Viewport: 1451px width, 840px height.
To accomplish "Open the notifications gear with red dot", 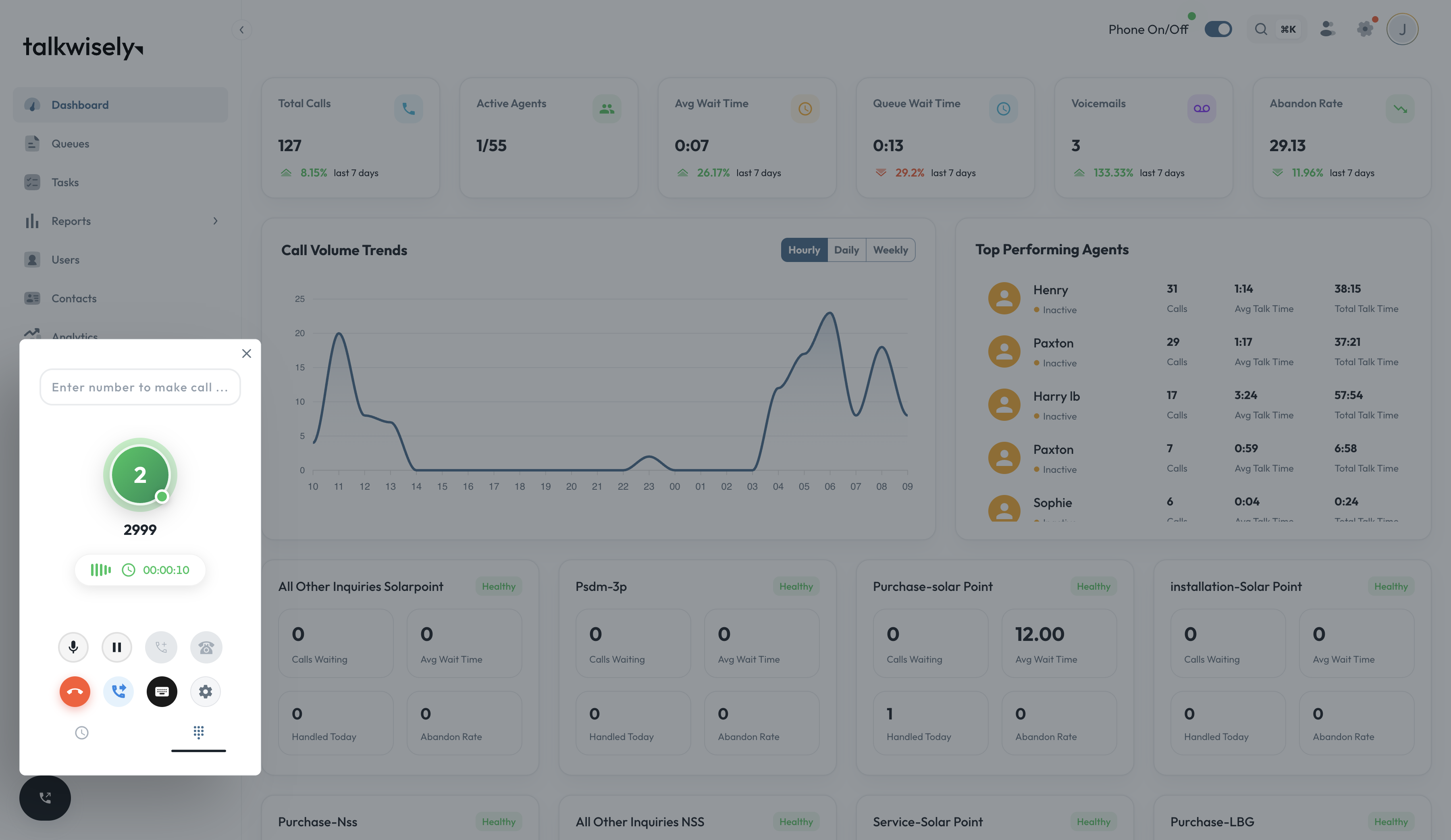I will [x=1365, y=29].
